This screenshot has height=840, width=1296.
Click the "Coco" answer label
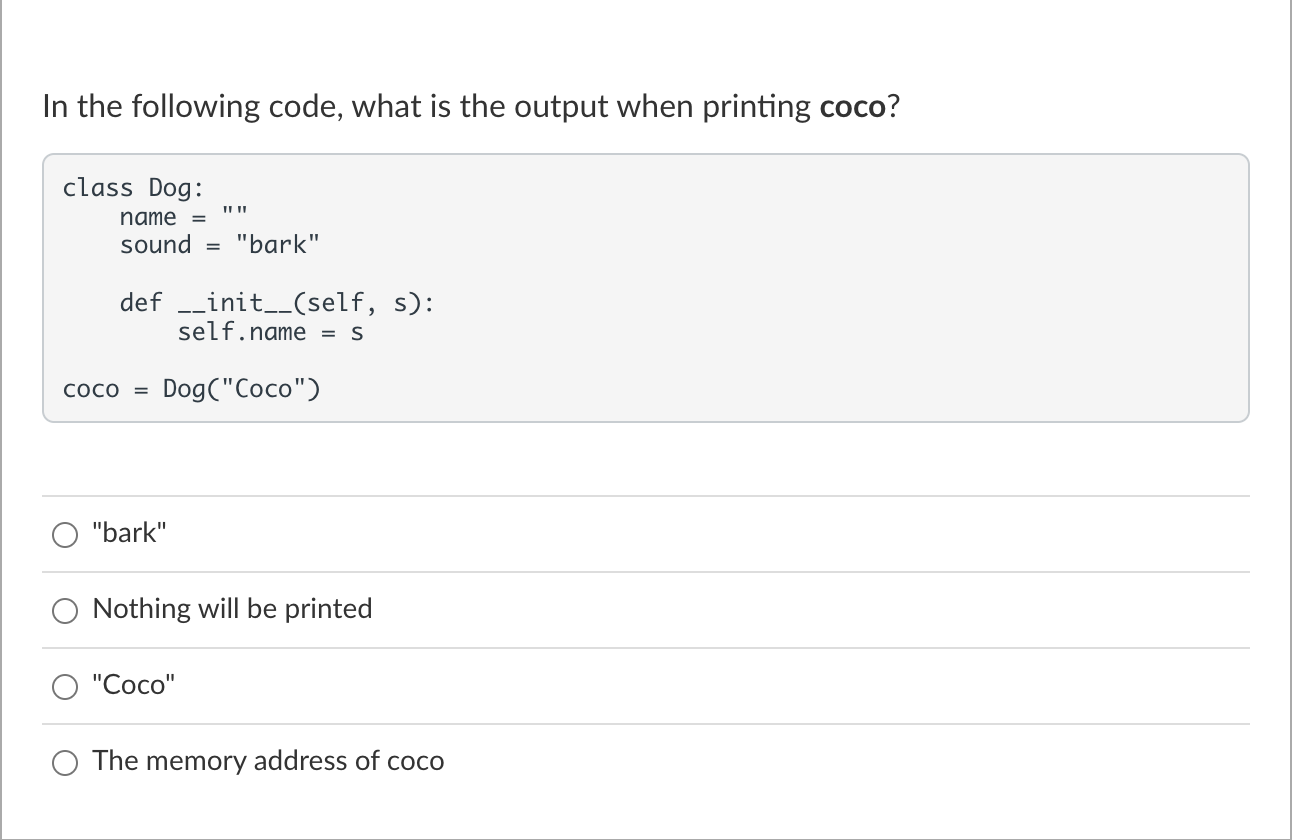point(133,684)
